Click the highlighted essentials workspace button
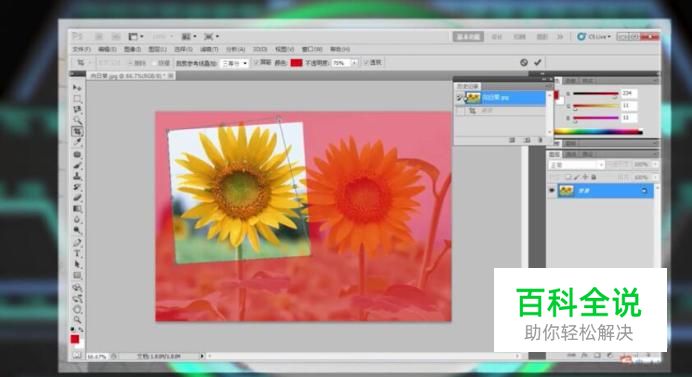Viewport: 692px width, 377px height. tap(468, 37)
